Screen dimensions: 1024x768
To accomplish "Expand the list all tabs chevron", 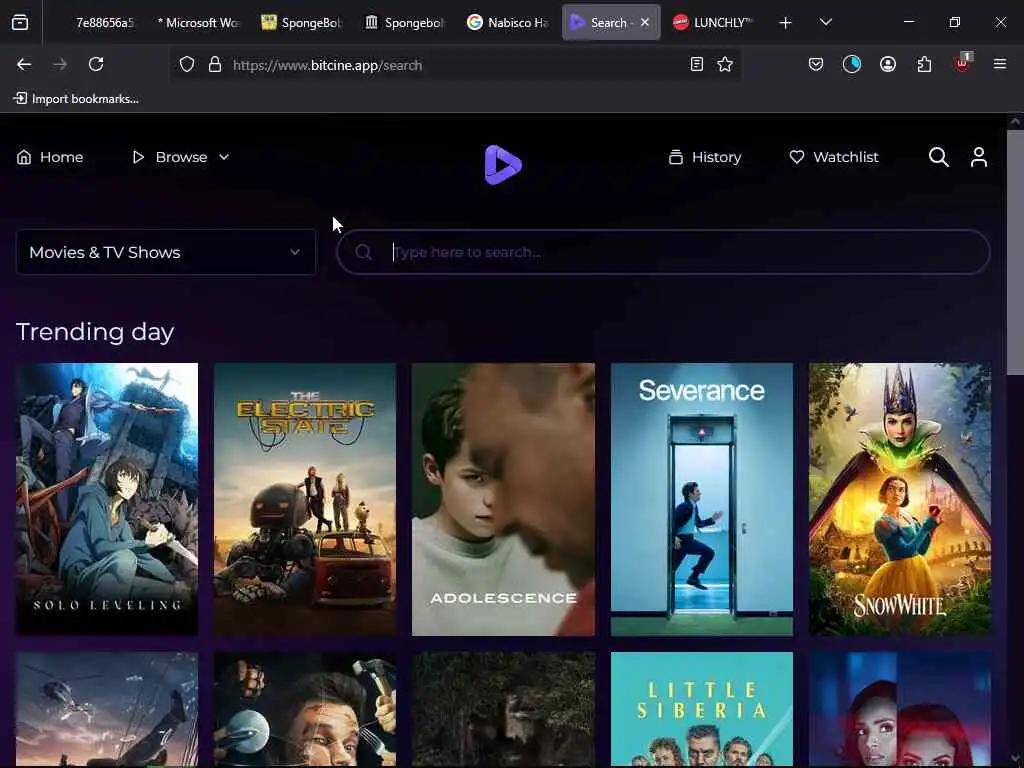I will (x=825, y=22).
